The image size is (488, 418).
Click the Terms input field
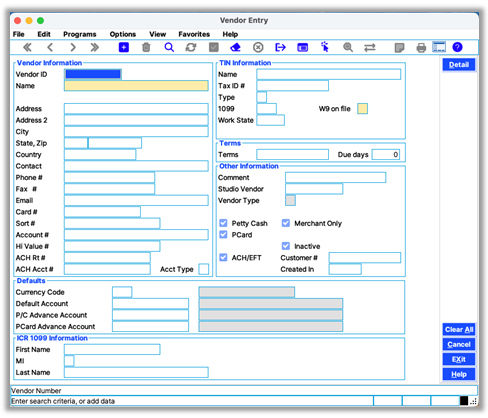coord(292,154)
